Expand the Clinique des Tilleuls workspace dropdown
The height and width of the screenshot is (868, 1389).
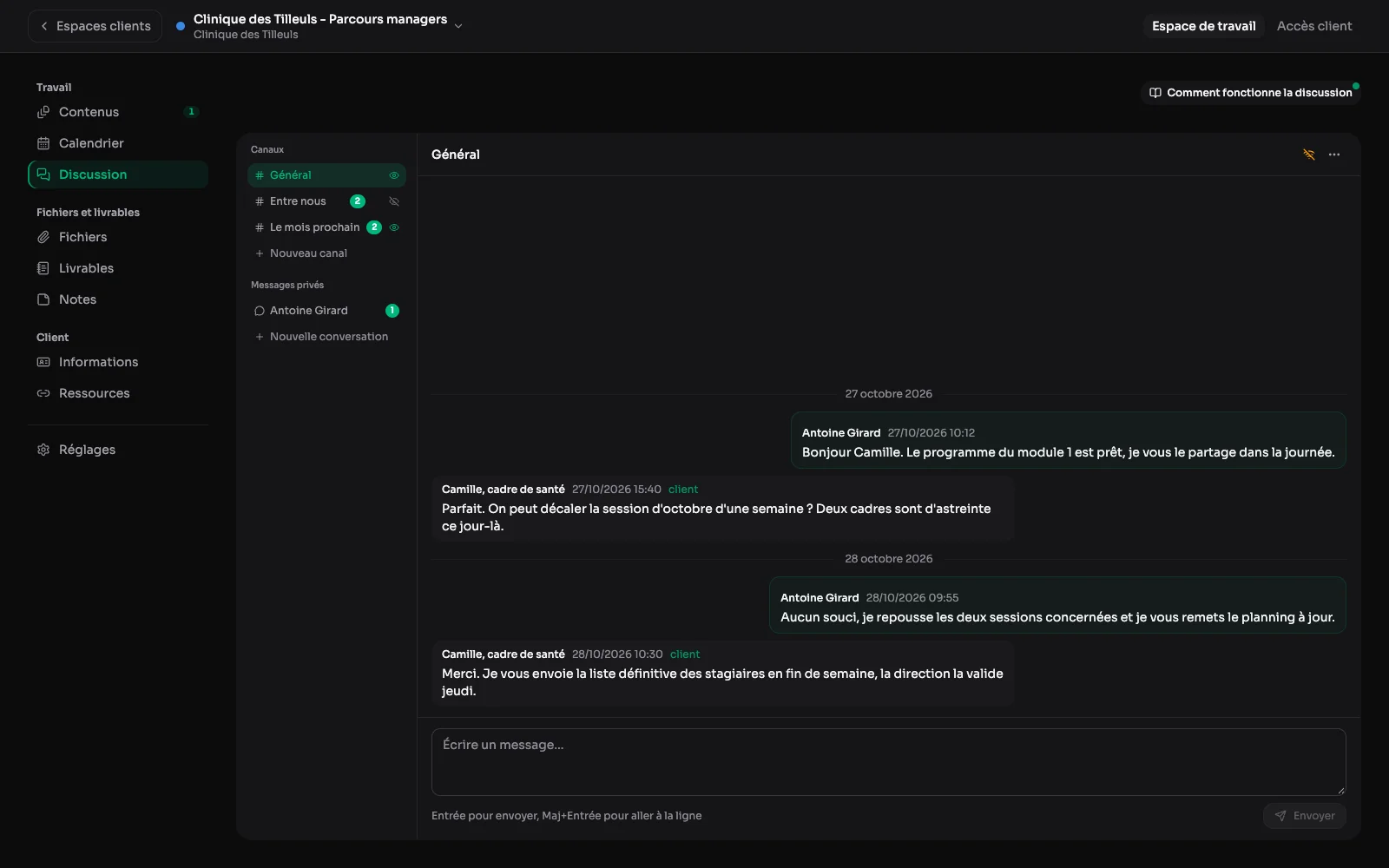(x=458, y=26)
